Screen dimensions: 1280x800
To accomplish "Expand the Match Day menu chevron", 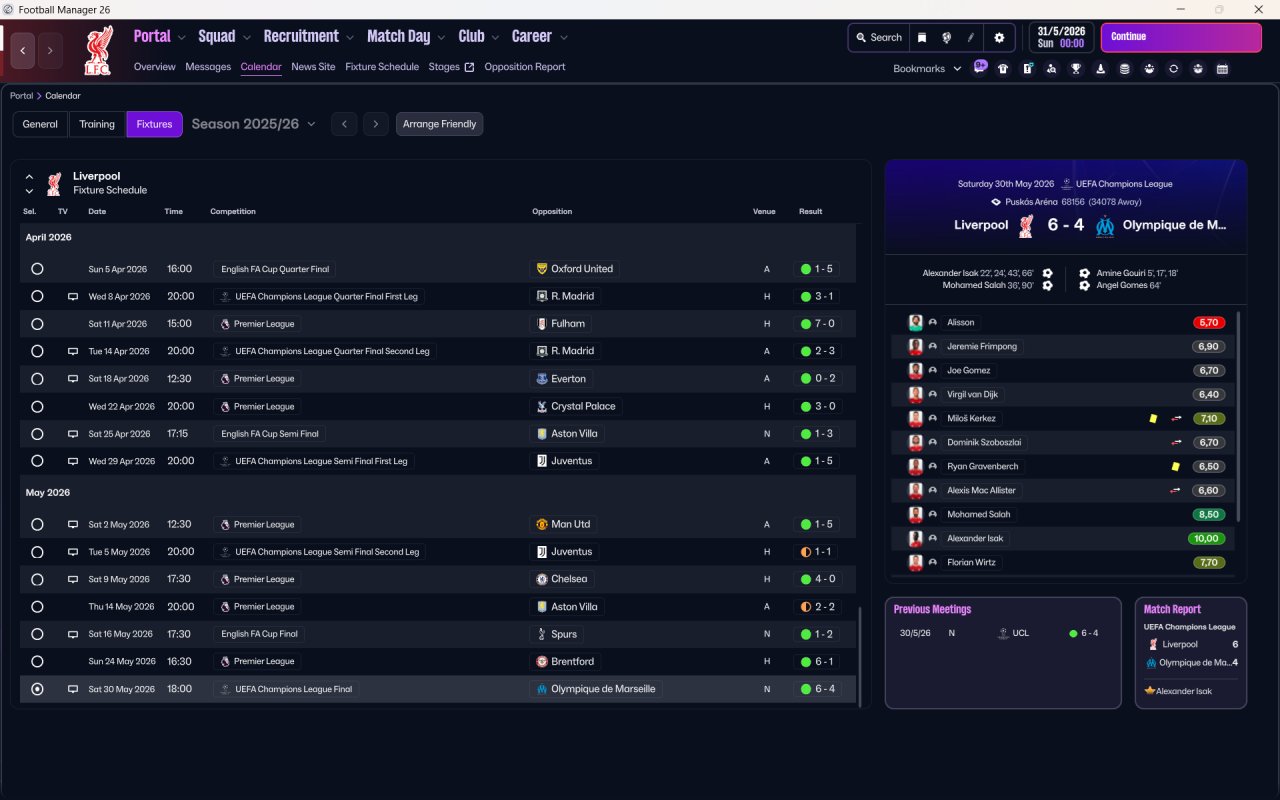I will (441, 38).
